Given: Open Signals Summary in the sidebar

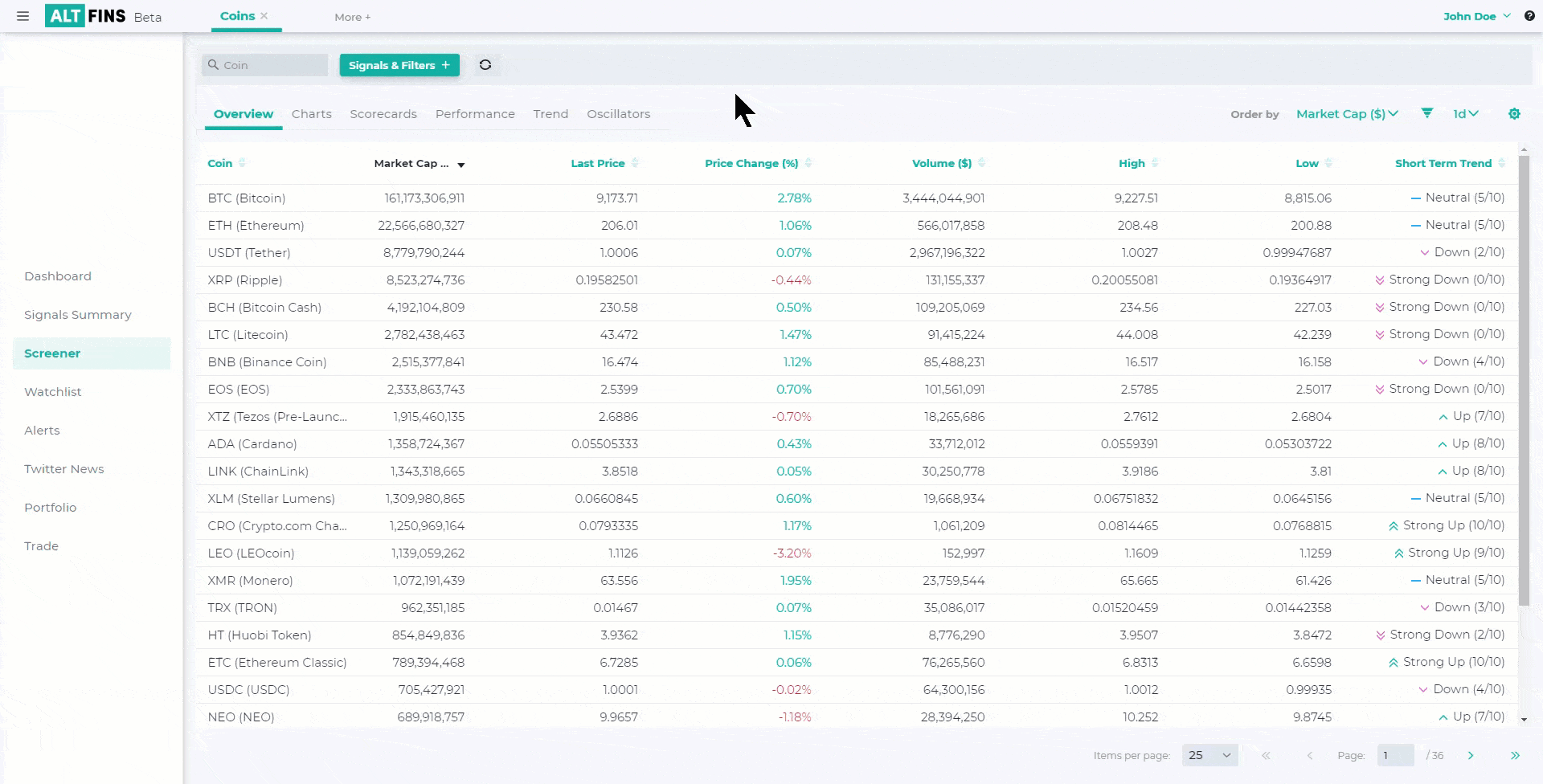Looking at the screenshot, I should (78, 315).
